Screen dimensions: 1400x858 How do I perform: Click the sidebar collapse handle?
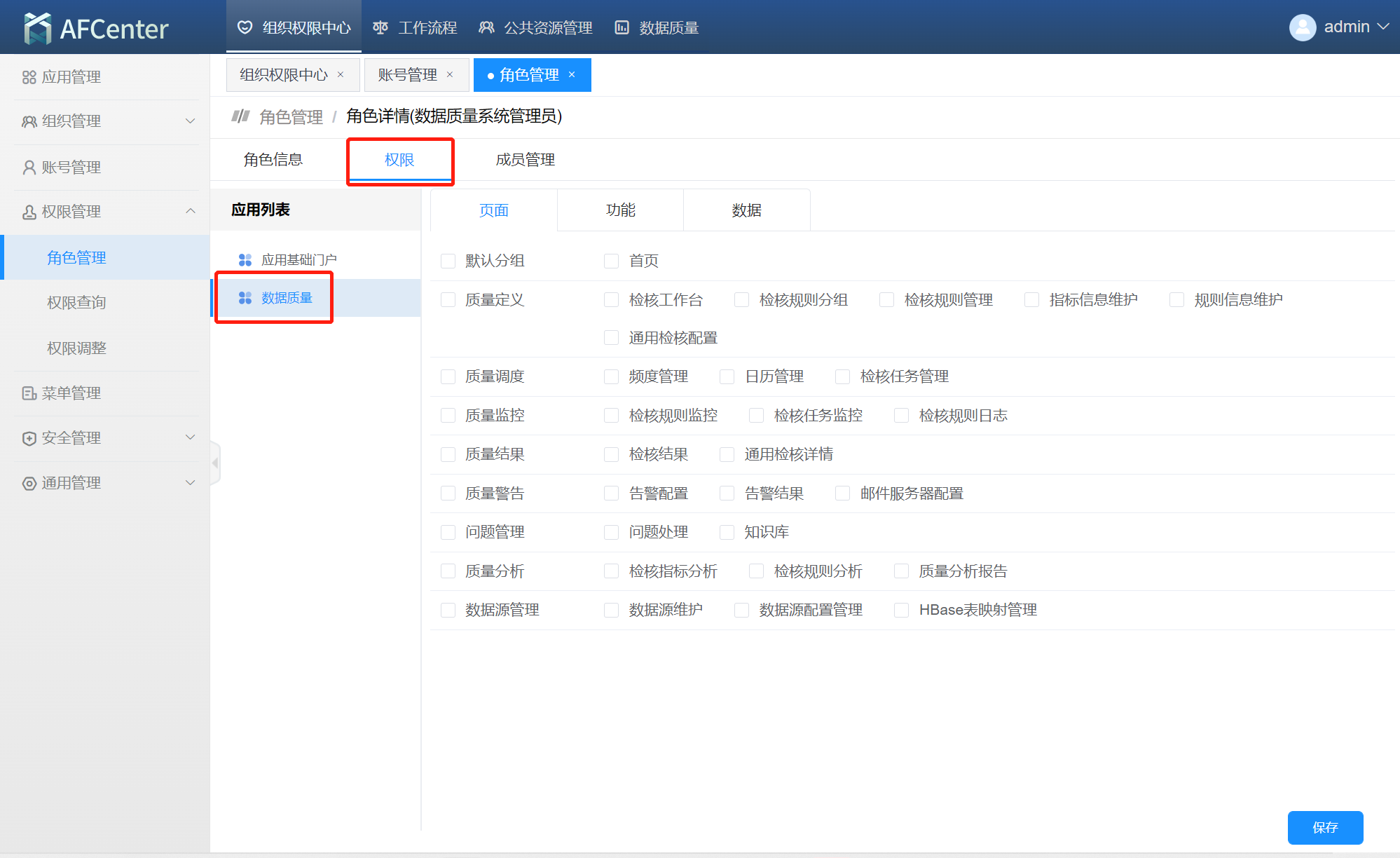click(x=215, y=463)
